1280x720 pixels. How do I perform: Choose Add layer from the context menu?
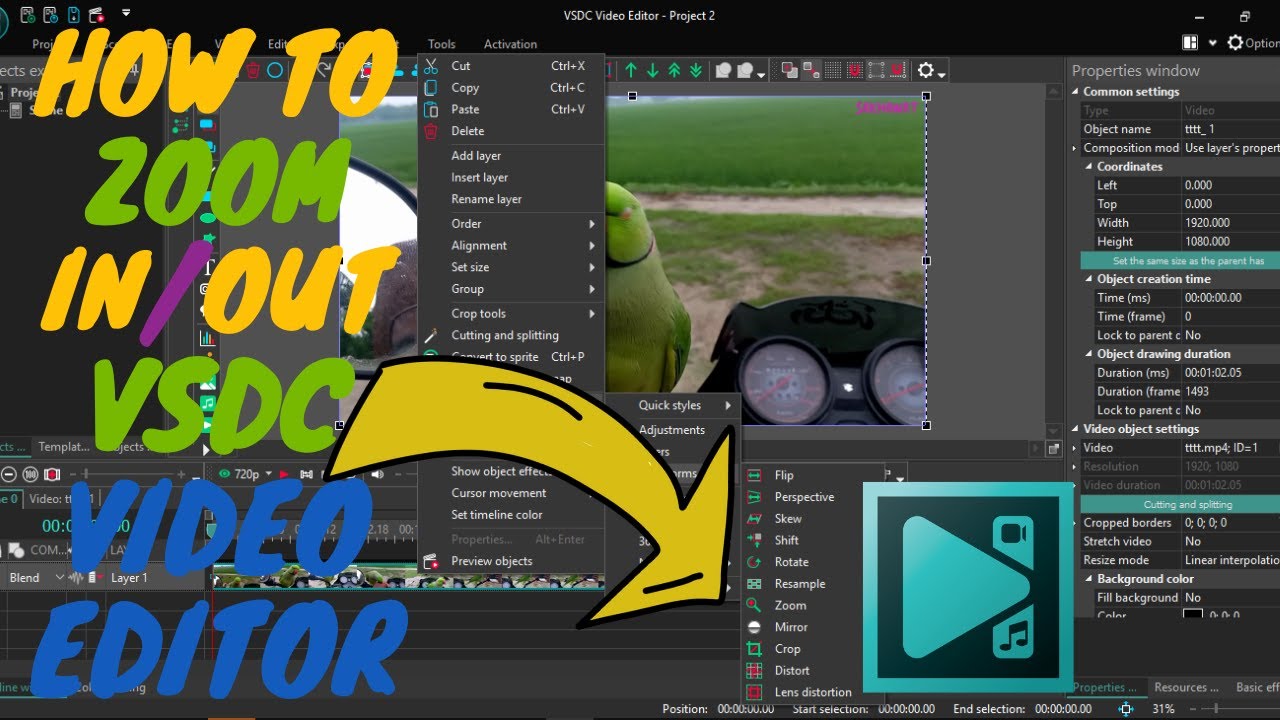pos(476,156)
